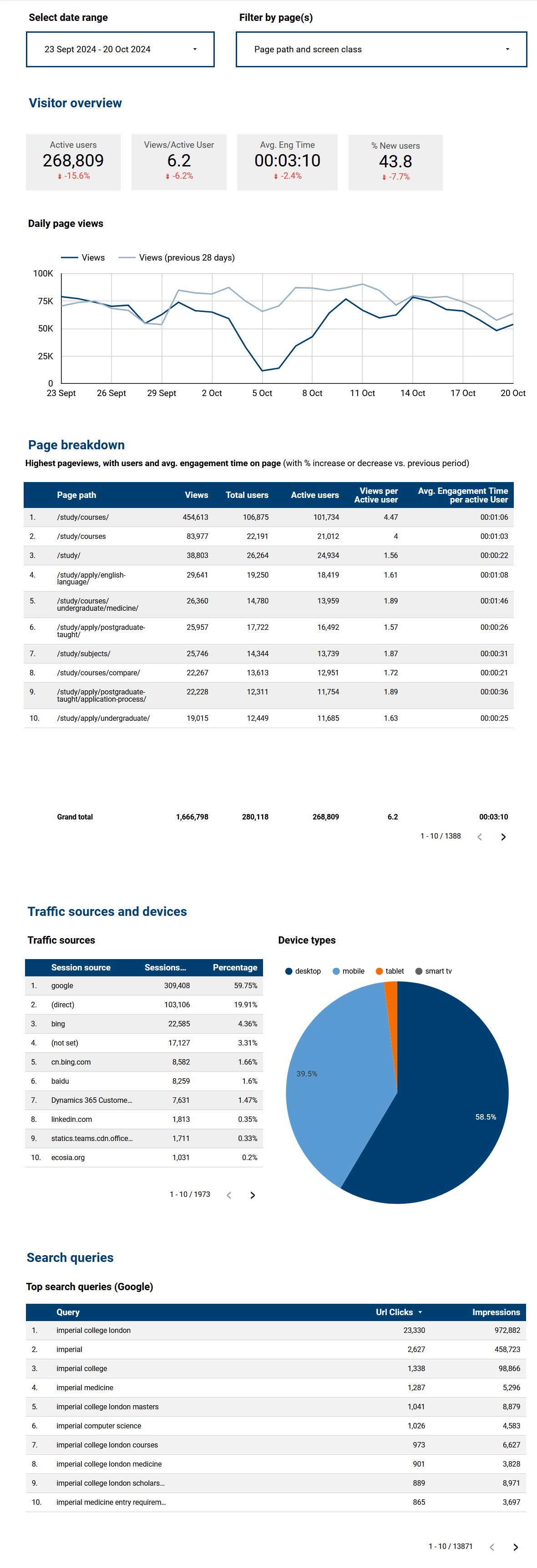Select the /study/courses/undergraduate/medicine/ page row
Viewport: 537px width, 1568px height.
(x=97, y=604)
